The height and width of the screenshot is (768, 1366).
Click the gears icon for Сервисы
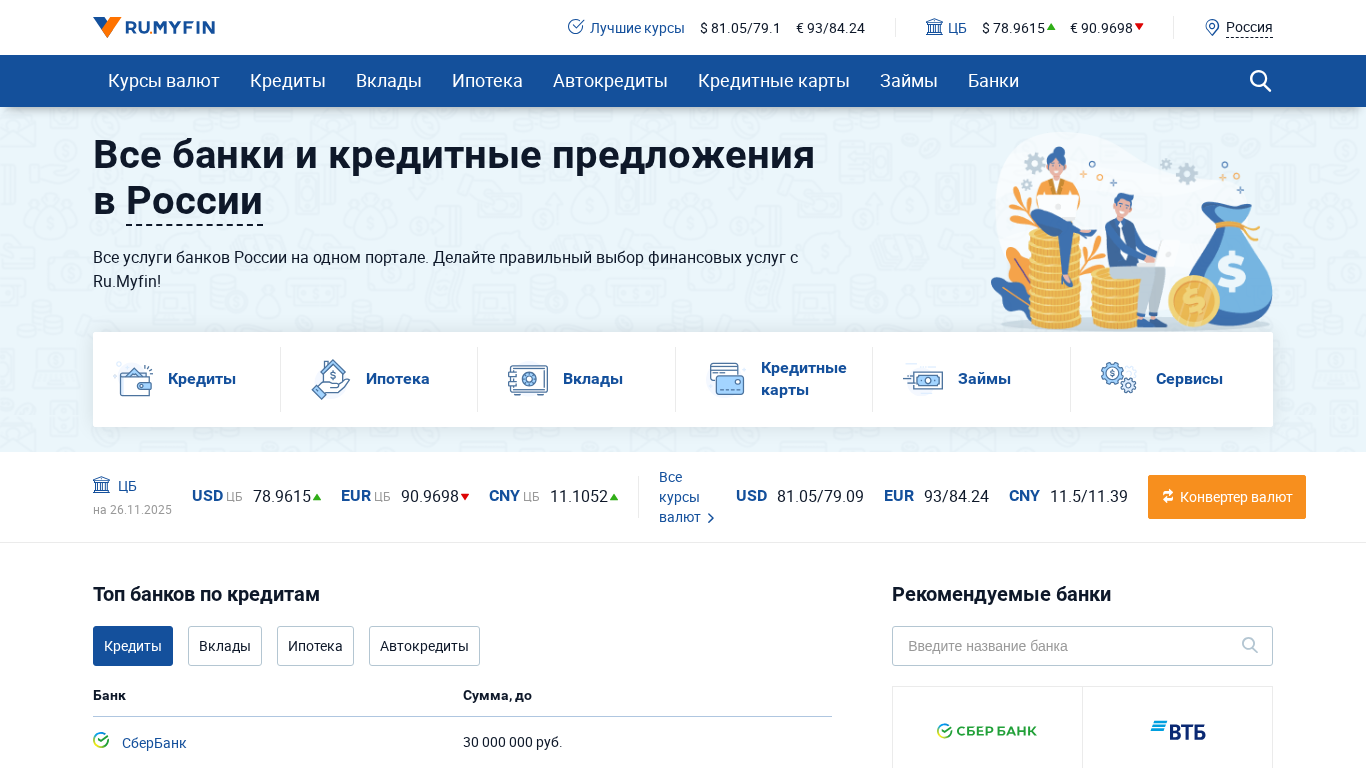click(1119, 378)
